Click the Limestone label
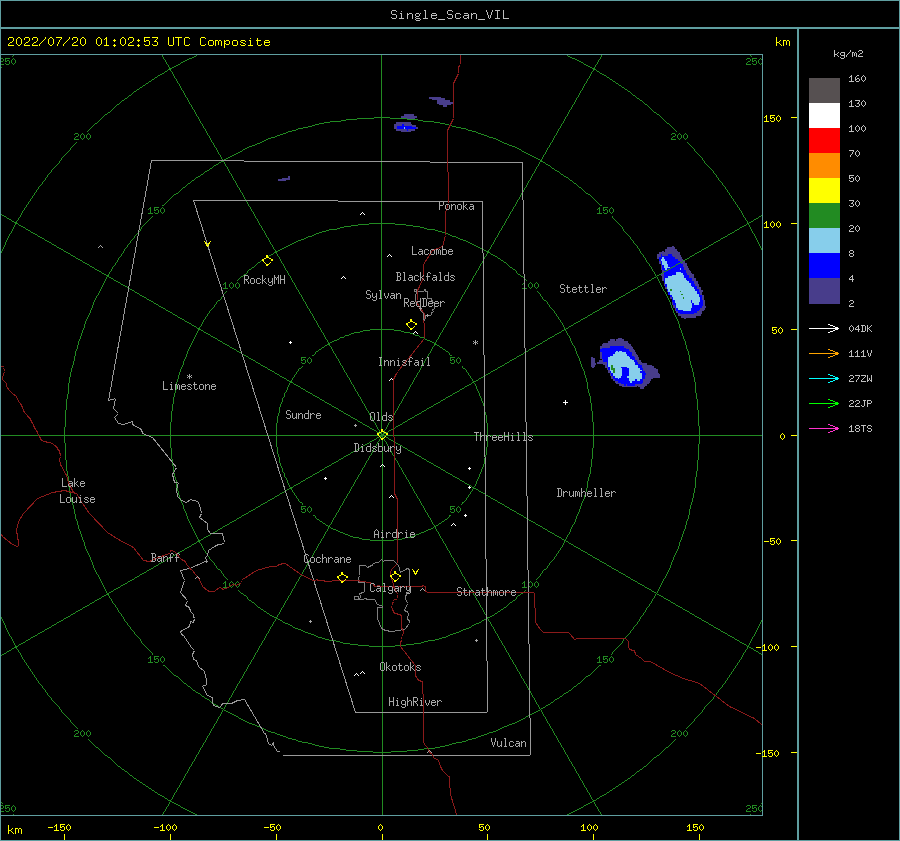Image resolution: width=900 pixels, height=841 pixels. [x=189, y=386]
